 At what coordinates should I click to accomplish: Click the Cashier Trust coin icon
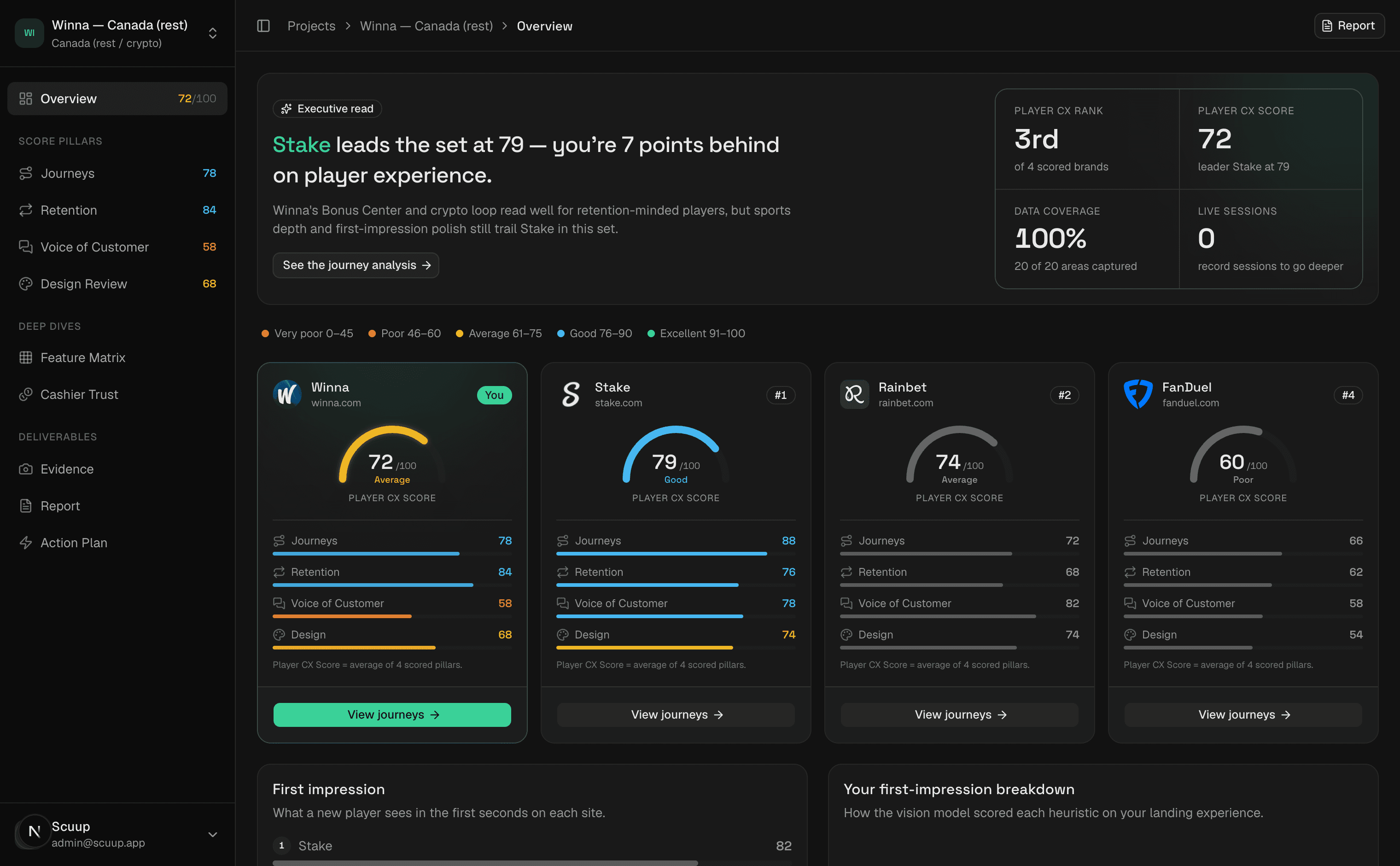tap(26, 394)
